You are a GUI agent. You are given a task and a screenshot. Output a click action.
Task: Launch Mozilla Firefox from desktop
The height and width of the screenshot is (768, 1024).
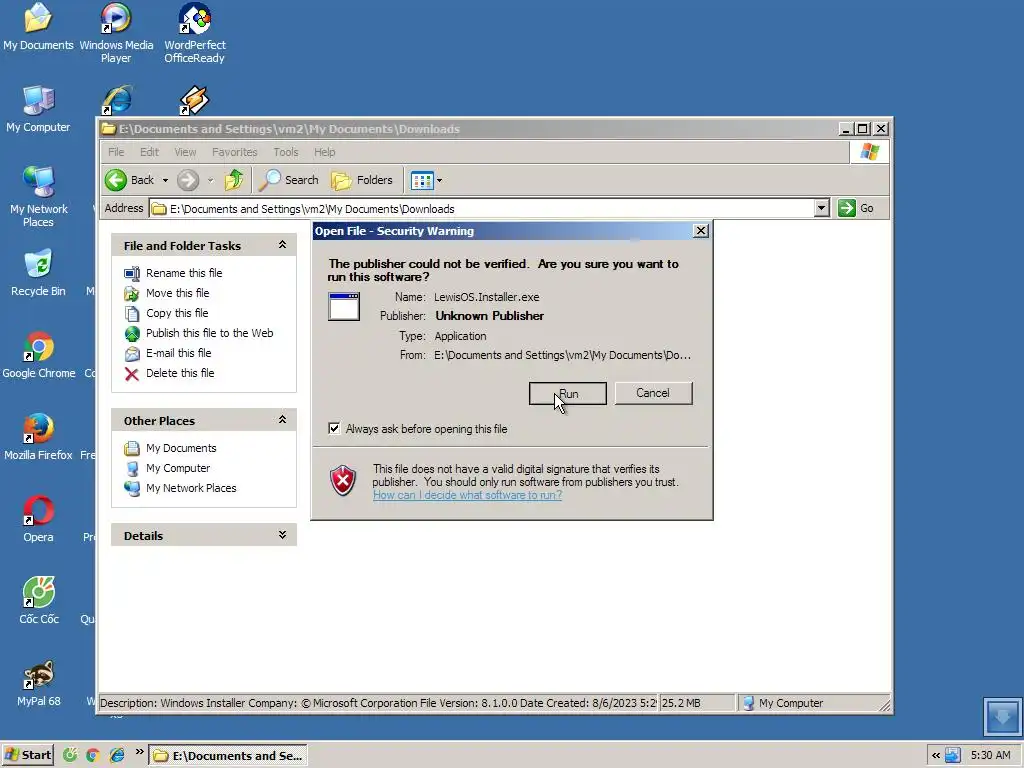pyautogui.click(x=38, y=437)
